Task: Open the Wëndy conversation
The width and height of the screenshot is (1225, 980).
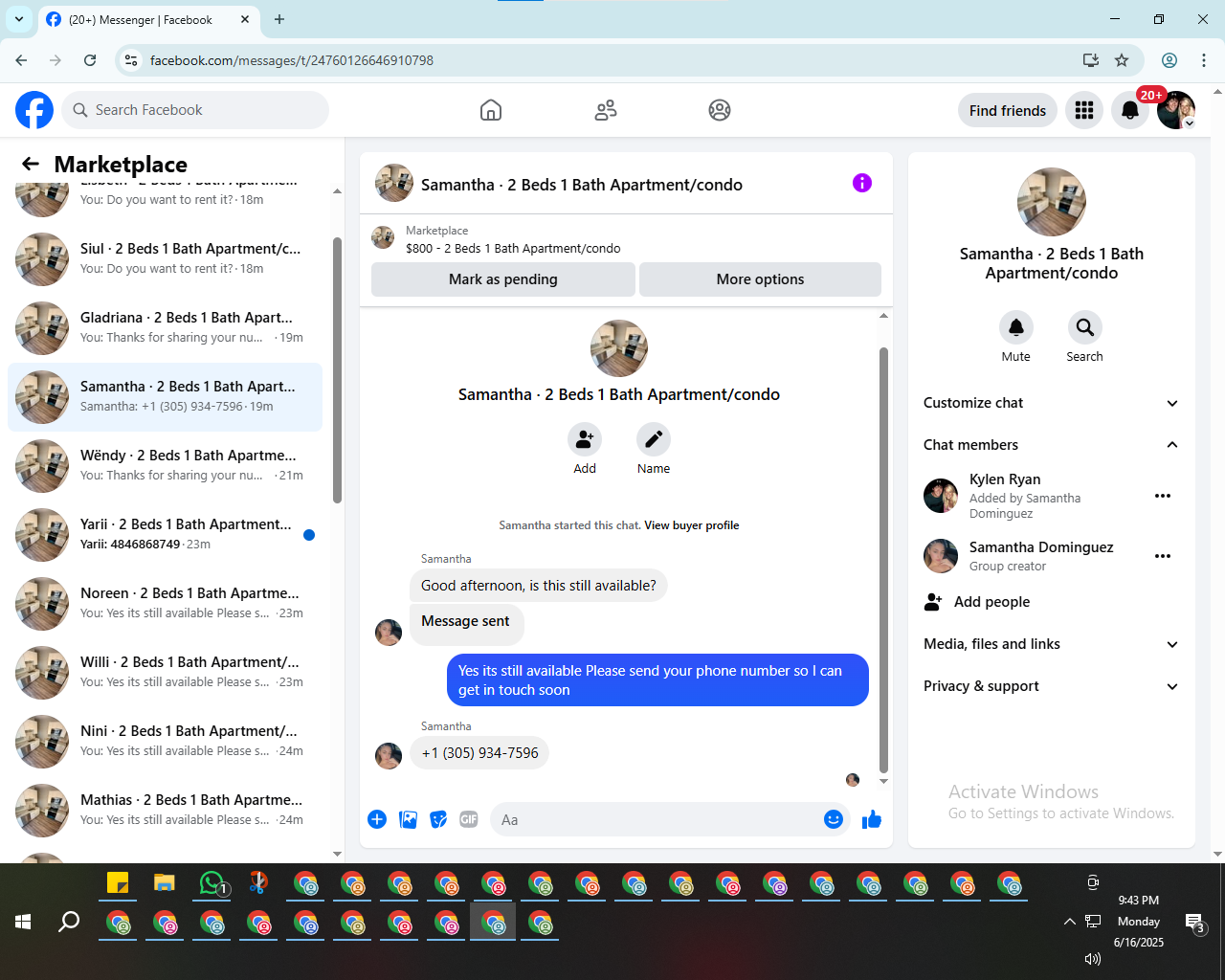Action: [165, 466]
